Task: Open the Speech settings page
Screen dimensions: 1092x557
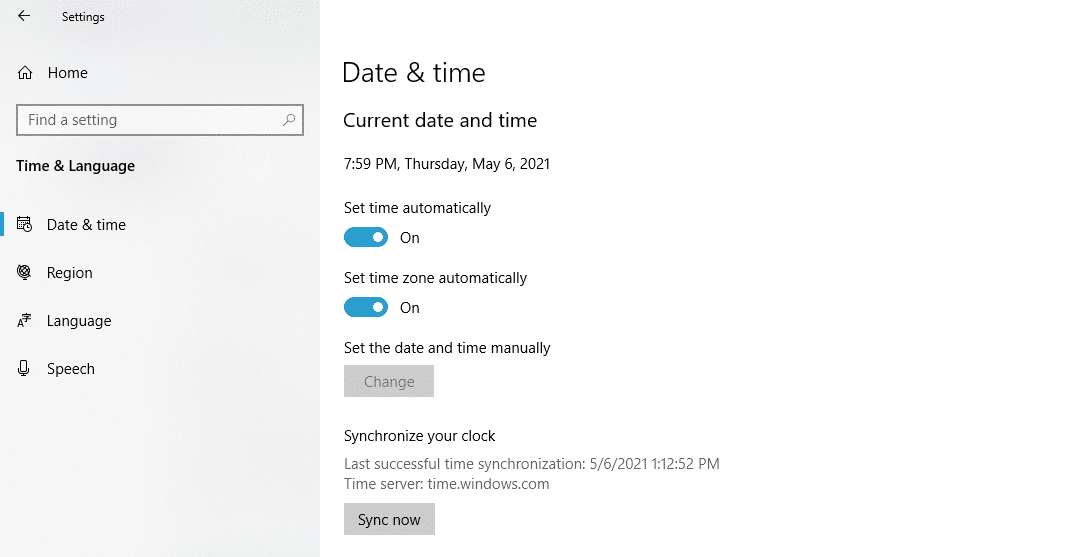Action: 71,369
